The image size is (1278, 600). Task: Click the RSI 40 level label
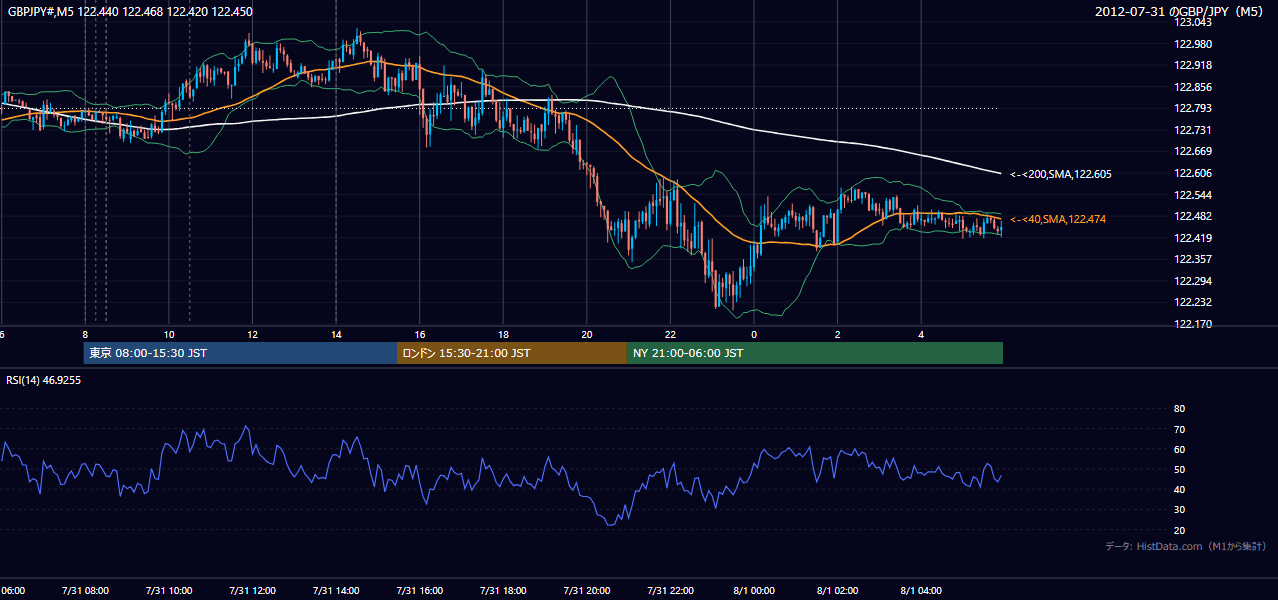1179,489
